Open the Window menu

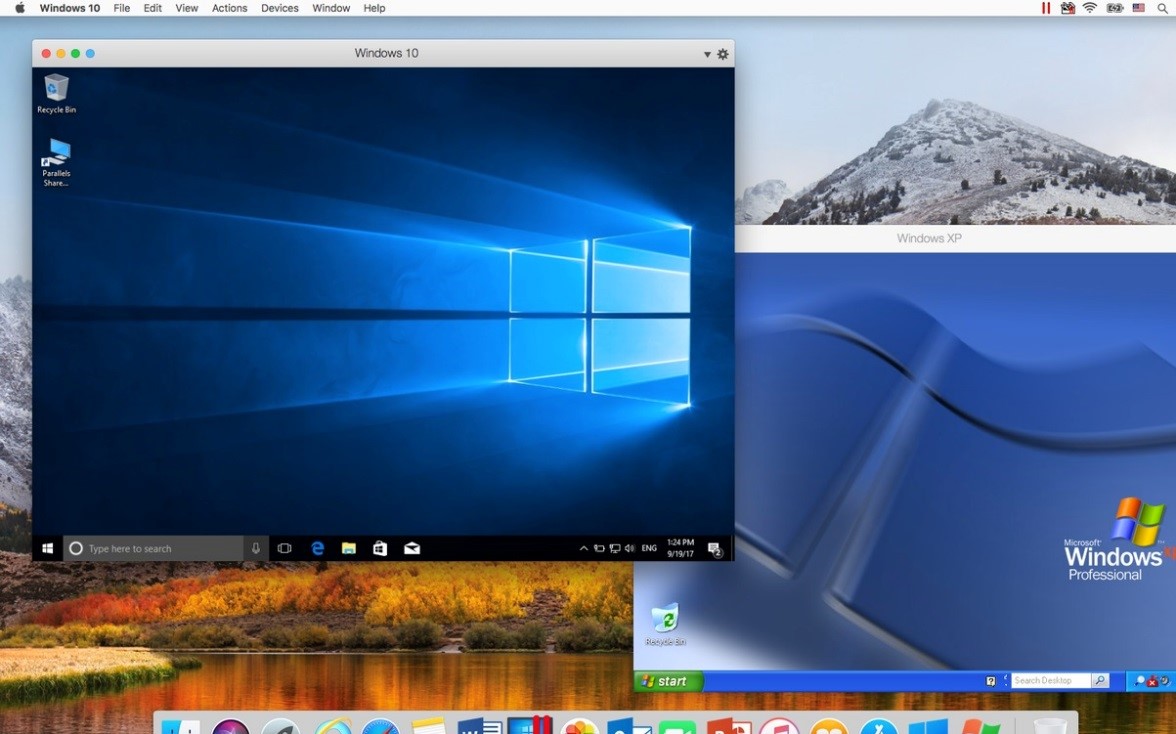click(331, 8)
